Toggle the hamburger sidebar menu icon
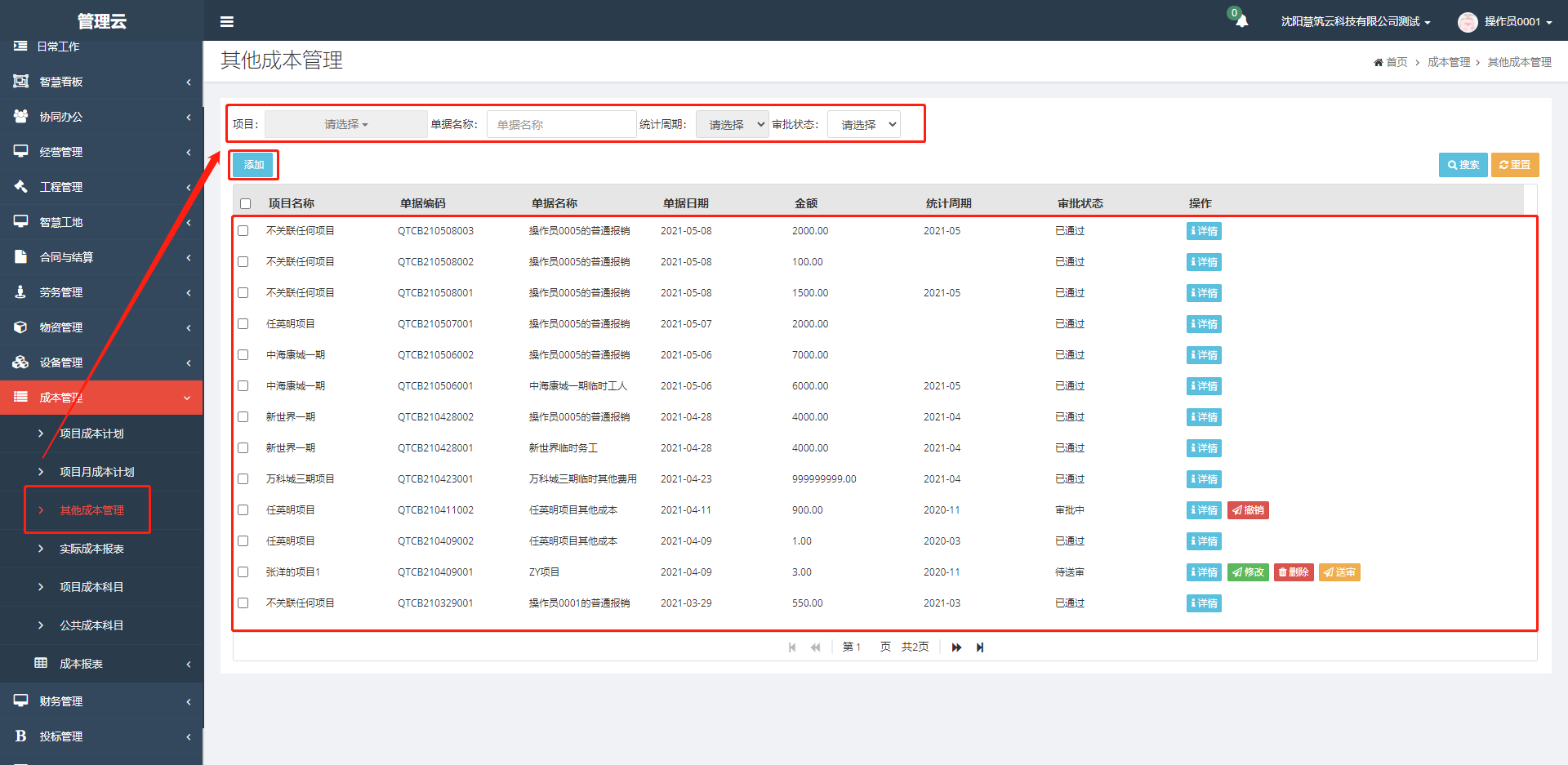 click(x=227, y=21)
